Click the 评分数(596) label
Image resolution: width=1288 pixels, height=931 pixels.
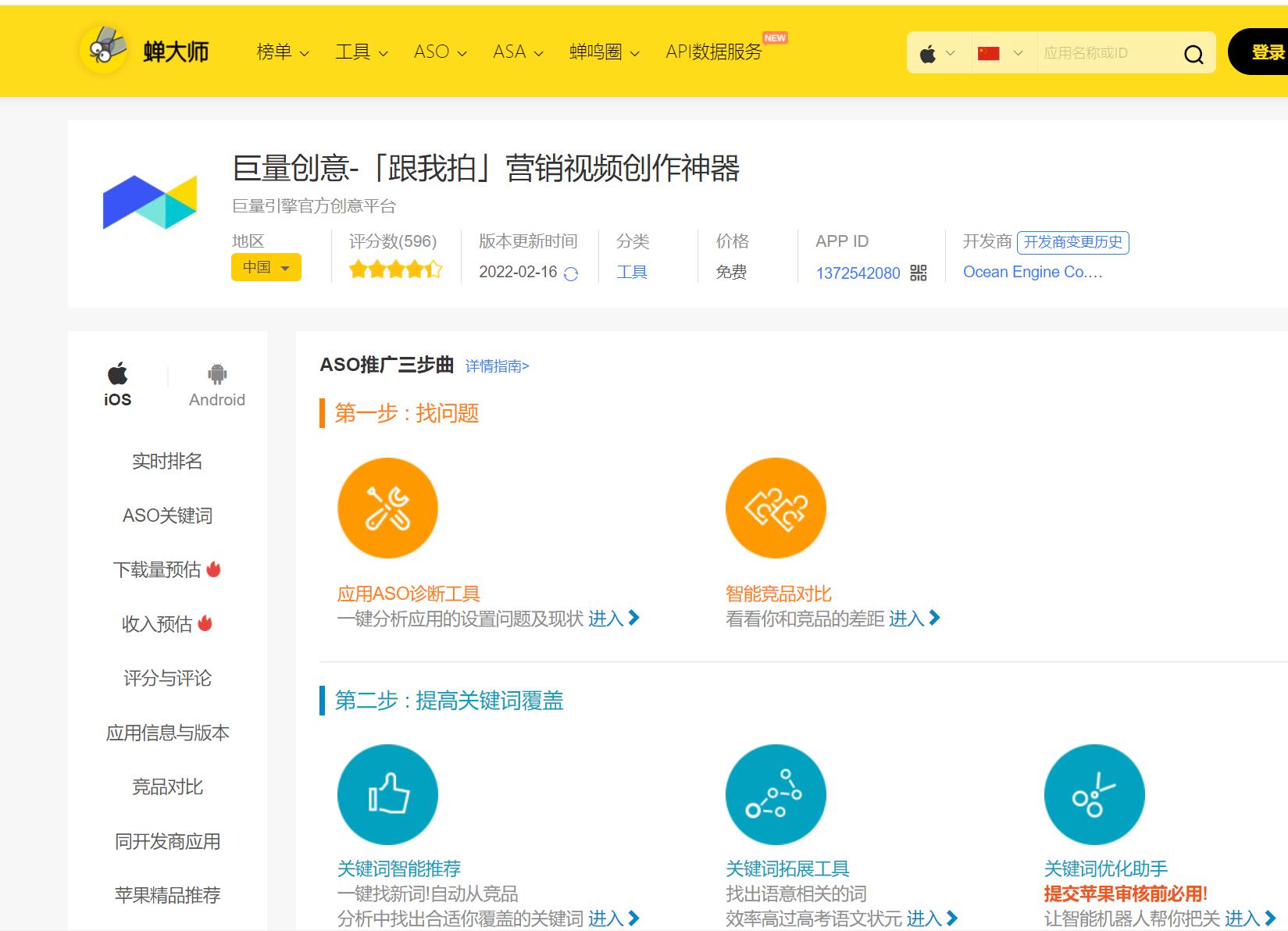[x=393, y=241]
